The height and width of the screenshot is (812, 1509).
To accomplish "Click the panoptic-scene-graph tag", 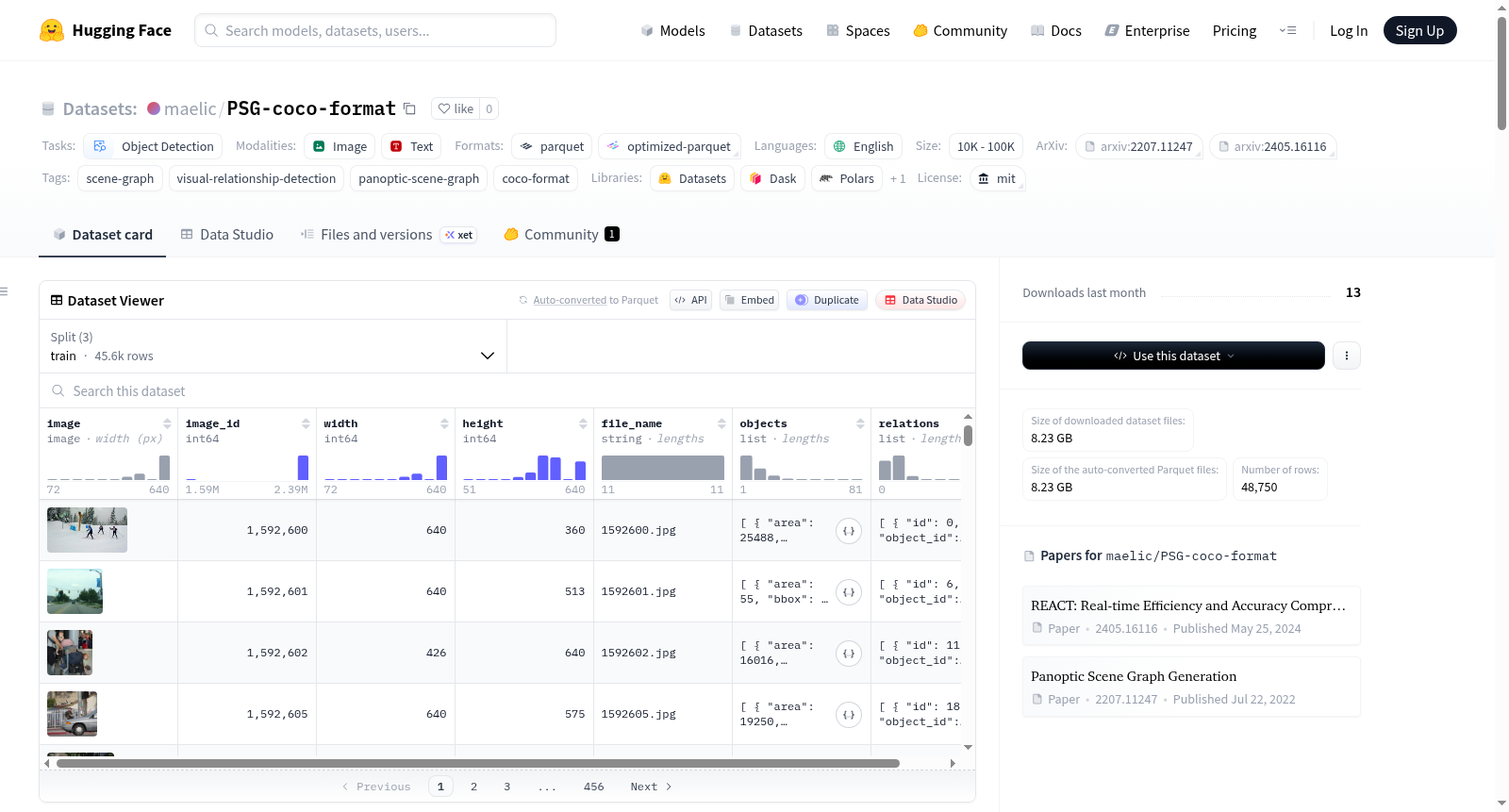I will 419,178.
